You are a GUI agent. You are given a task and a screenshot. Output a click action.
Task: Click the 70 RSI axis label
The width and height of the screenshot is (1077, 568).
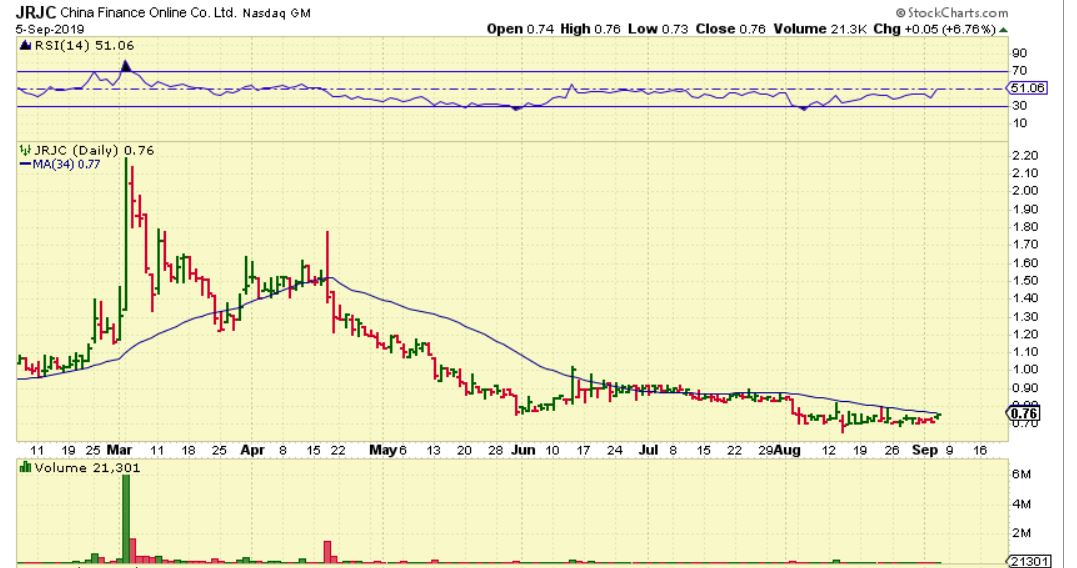pos(1019,71)
